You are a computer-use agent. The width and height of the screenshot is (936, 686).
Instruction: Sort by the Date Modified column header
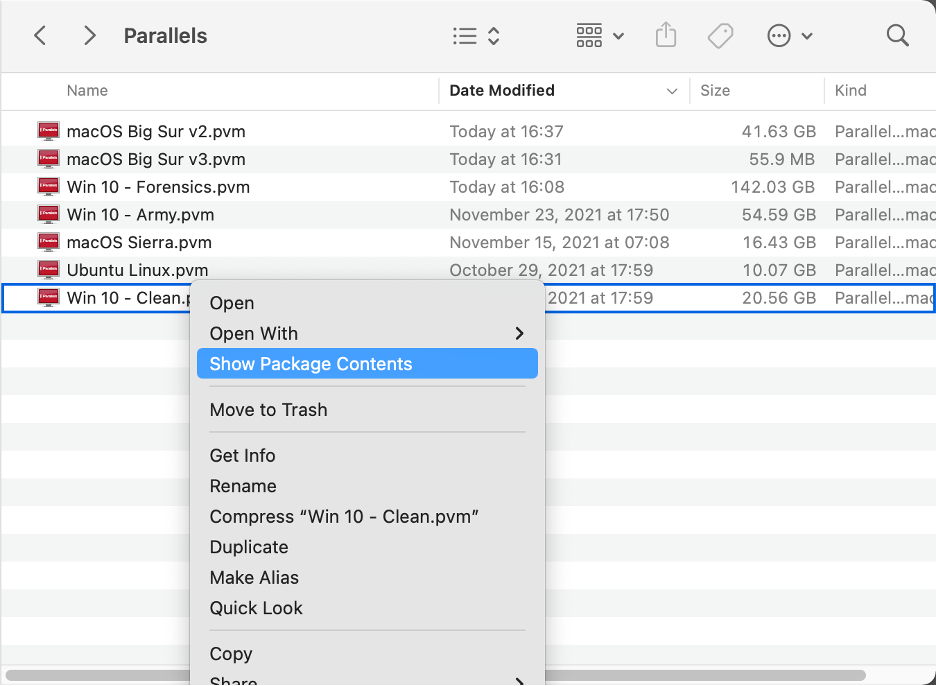pyautogui.click(x=502, y=90)
